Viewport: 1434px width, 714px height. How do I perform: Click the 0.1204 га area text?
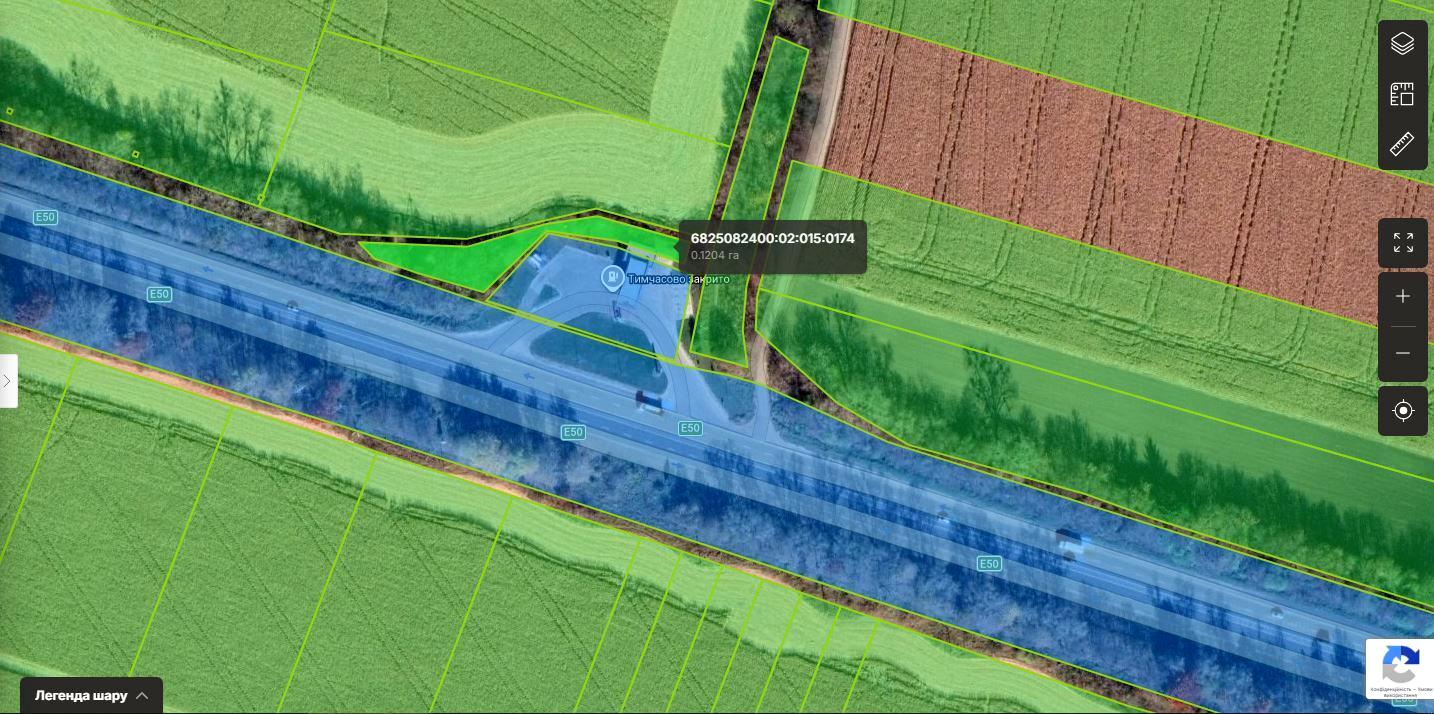715,256
